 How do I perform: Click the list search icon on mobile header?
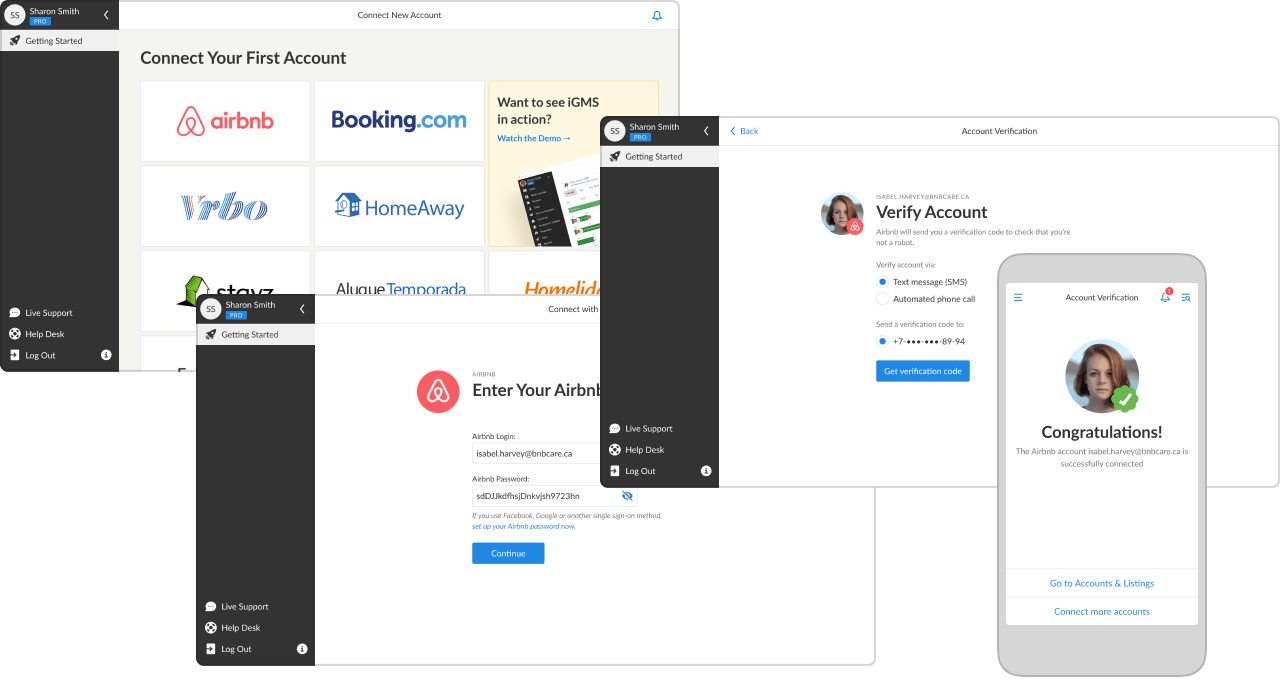coord(1186,298)
